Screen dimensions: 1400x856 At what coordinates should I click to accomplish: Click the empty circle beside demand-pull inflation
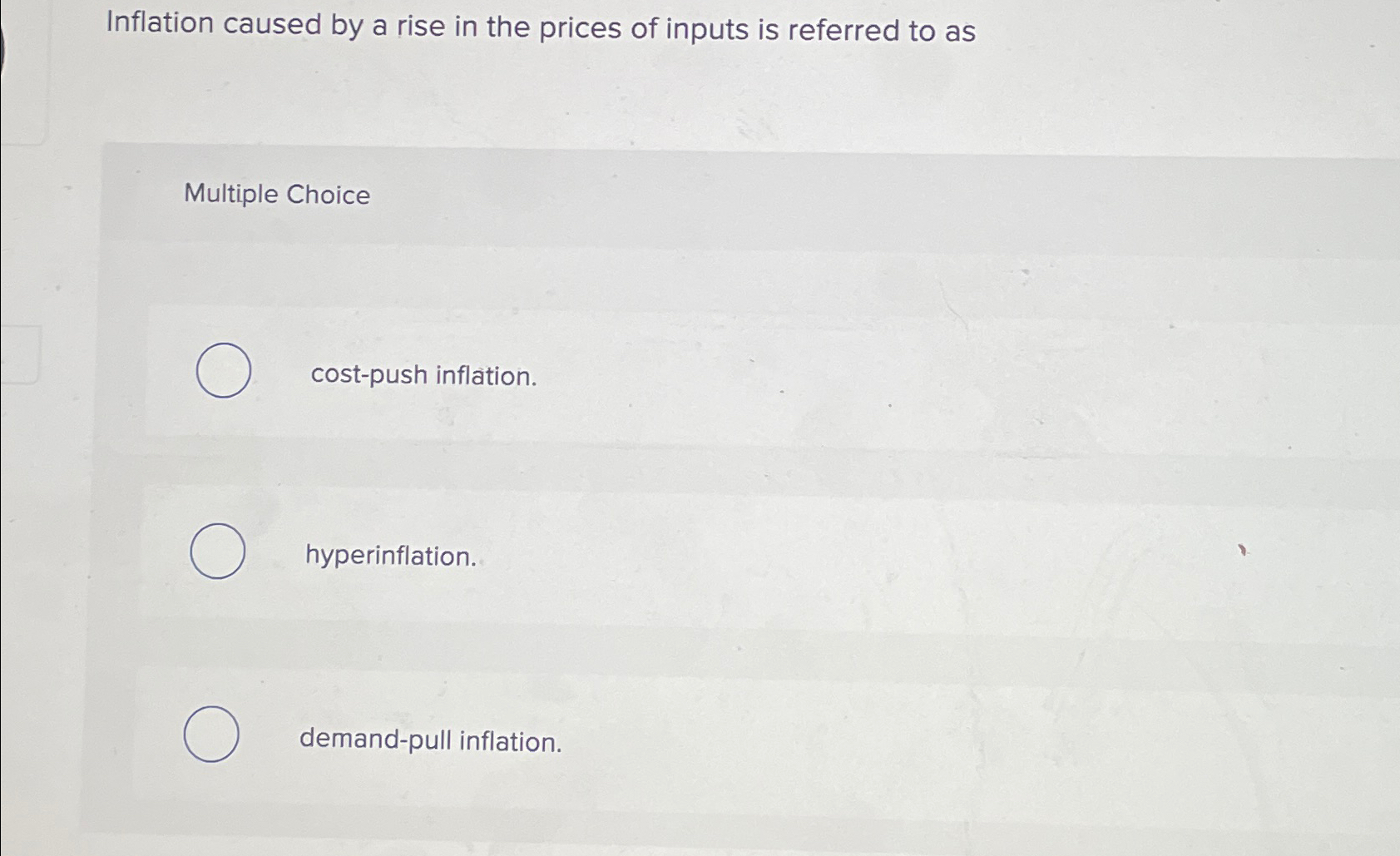click(212, 735)
